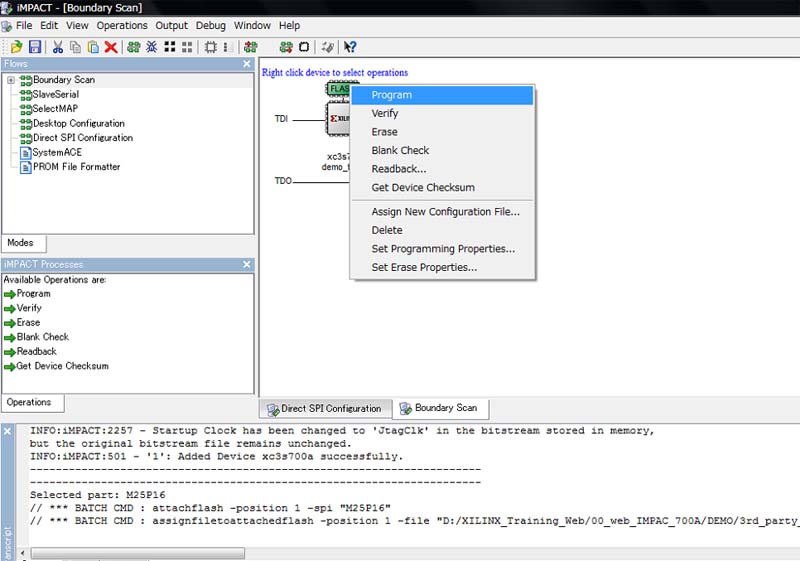Click the blue bug Debug Chain icon
Screen dimensions: 800x561
[152, 47]
